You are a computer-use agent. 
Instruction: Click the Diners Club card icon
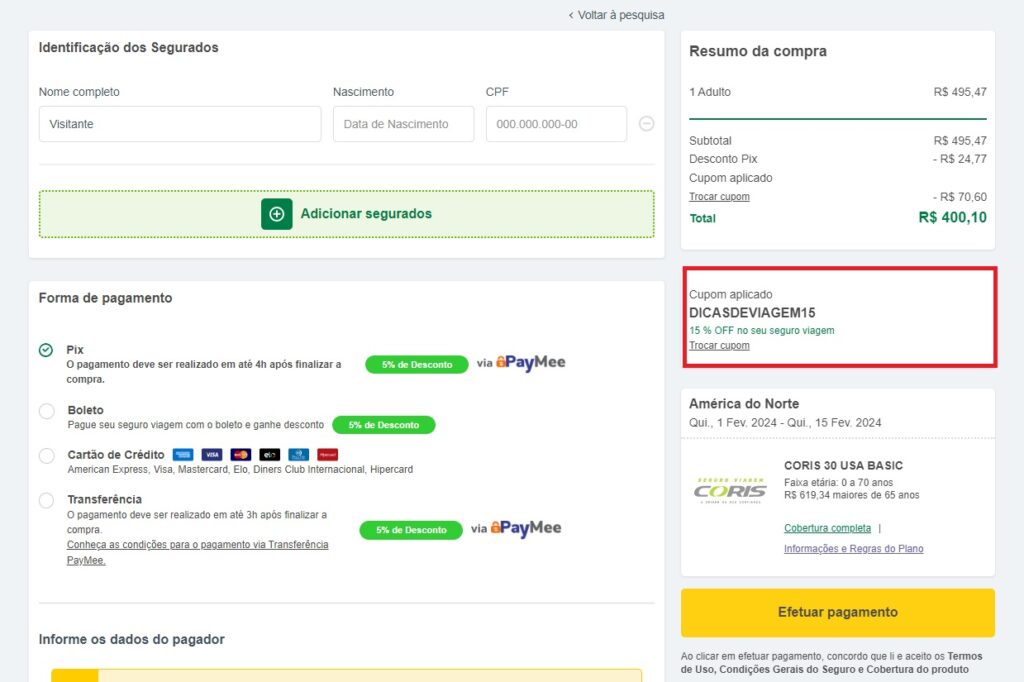[x=298, y=455]
